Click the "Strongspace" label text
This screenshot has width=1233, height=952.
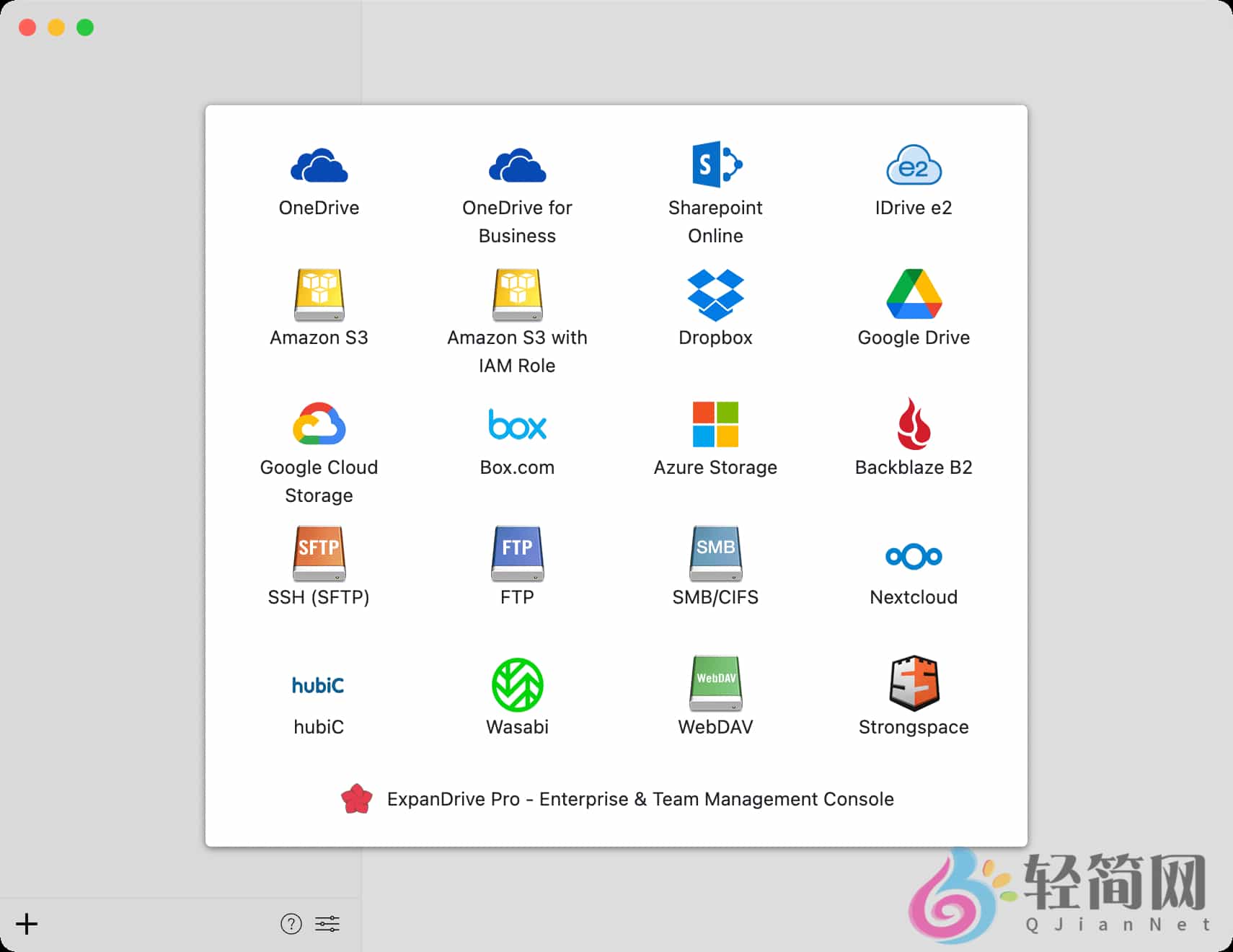click(914, 727)
